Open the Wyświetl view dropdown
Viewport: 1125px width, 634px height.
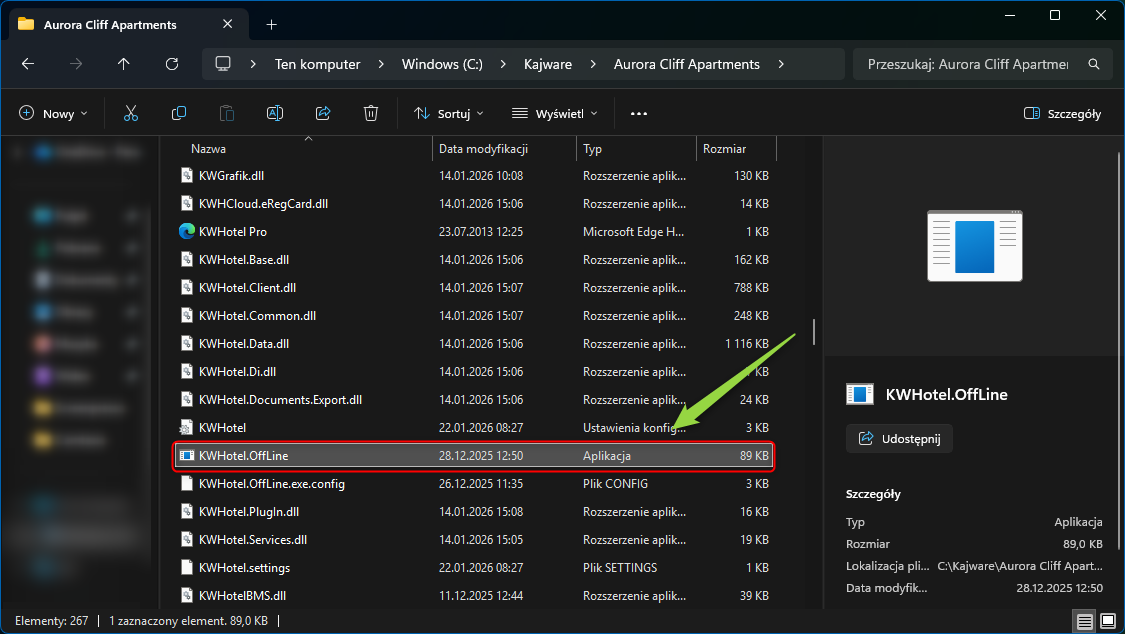pos(555,114)
